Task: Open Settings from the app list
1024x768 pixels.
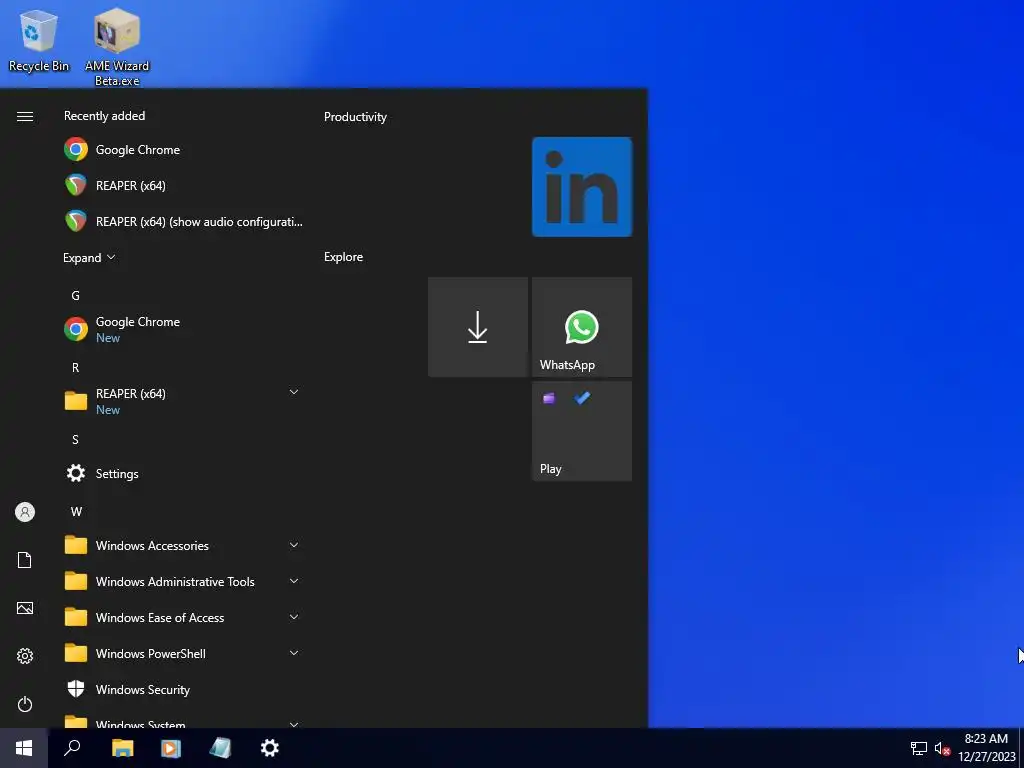Action: pos(183,473)
